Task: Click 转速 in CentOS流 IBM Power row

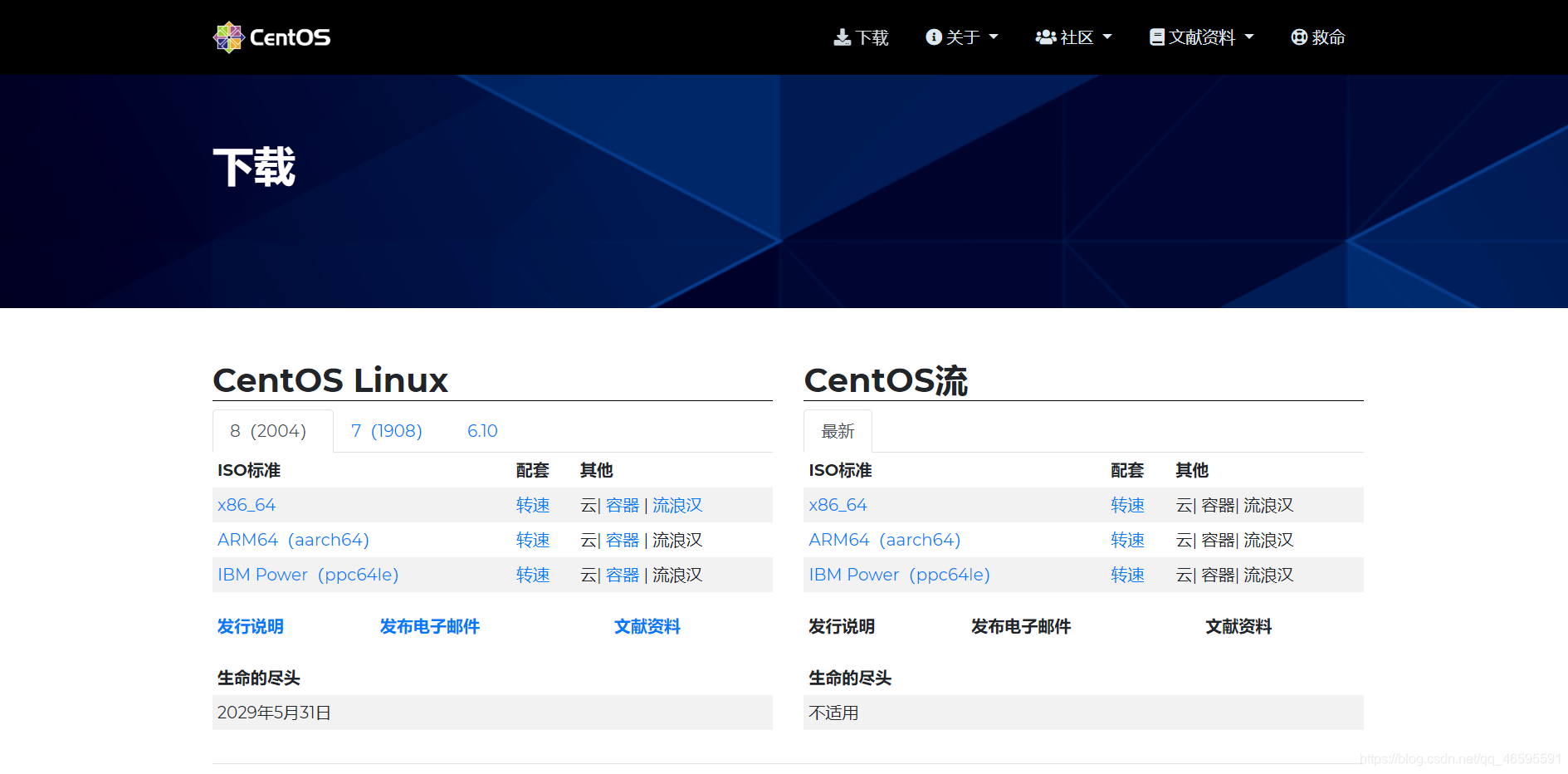Action: (x=1128, y=575)
